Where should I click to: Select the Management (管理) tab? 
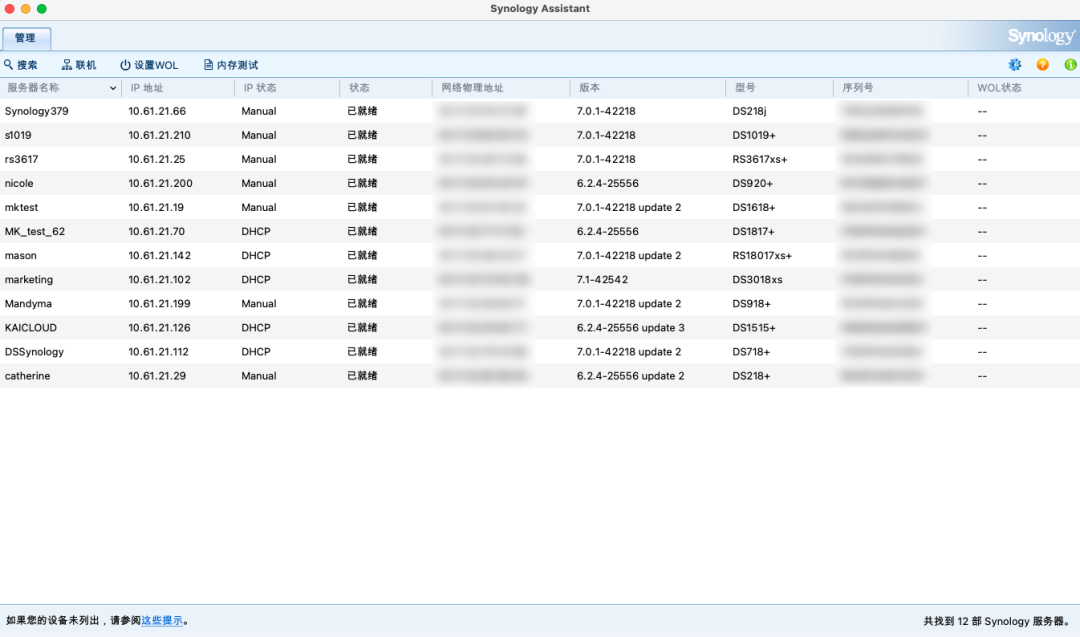pyautogui.click(x=25, y=38)
